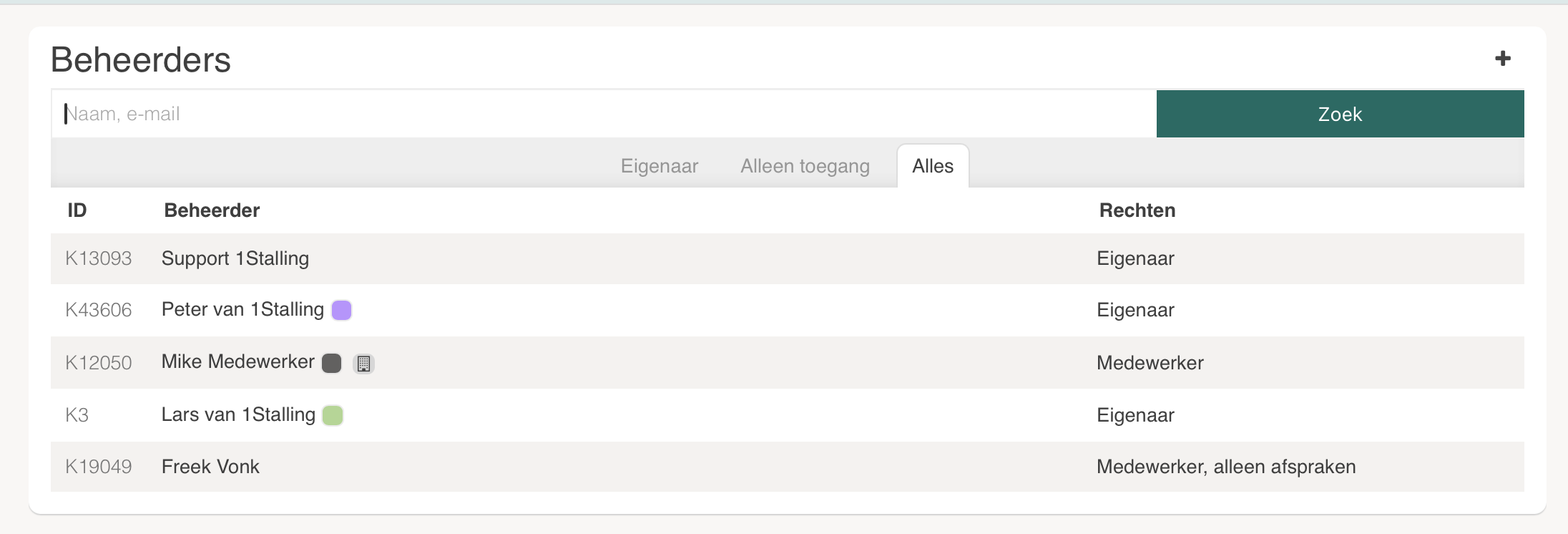Click building icon next to Mike Medewerker
The height and width of the screenshot is (534, 1568).
(x=363, y=364)
